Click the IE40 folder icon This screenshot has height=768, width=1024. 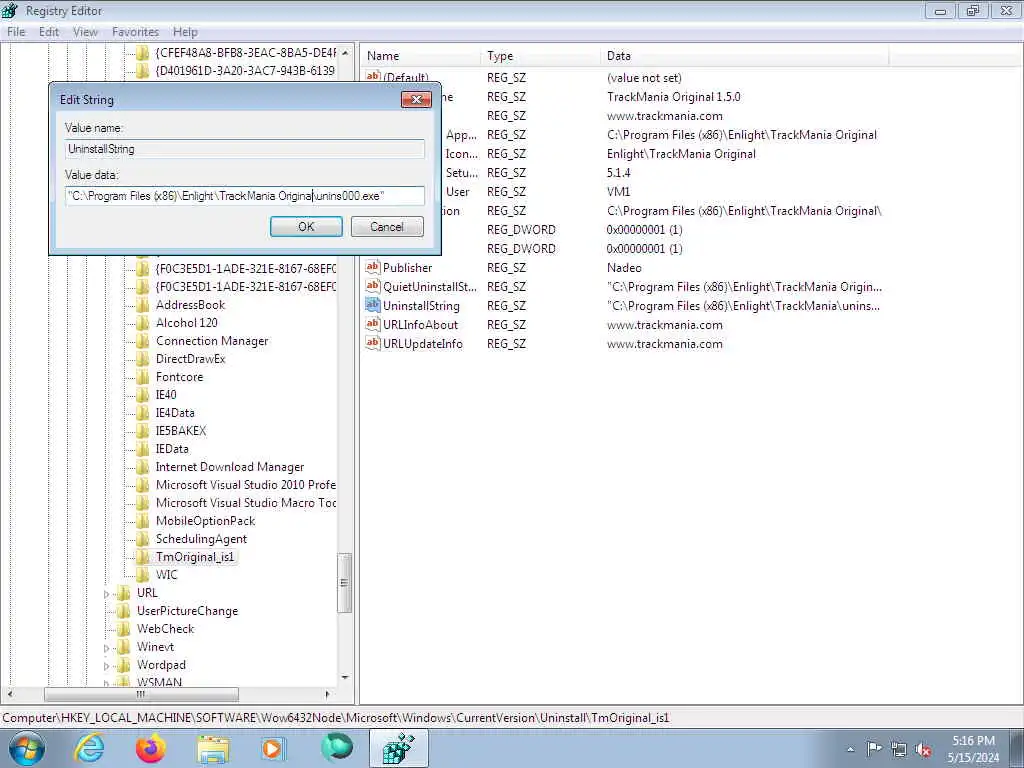(143, 394)
